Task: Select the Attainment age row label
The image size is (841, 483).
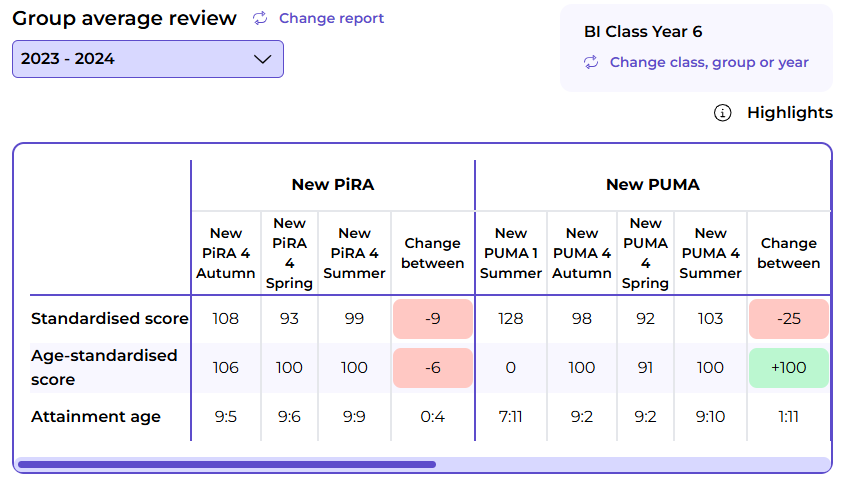Action: [x=96, y=417]
